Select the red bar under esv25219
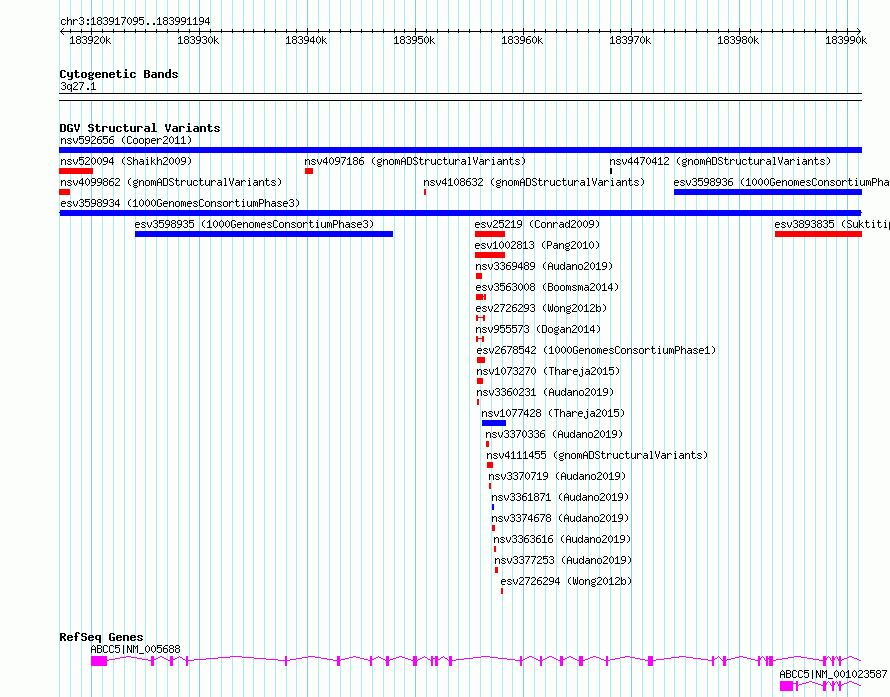The image size is (890, 697). point(490,234)
